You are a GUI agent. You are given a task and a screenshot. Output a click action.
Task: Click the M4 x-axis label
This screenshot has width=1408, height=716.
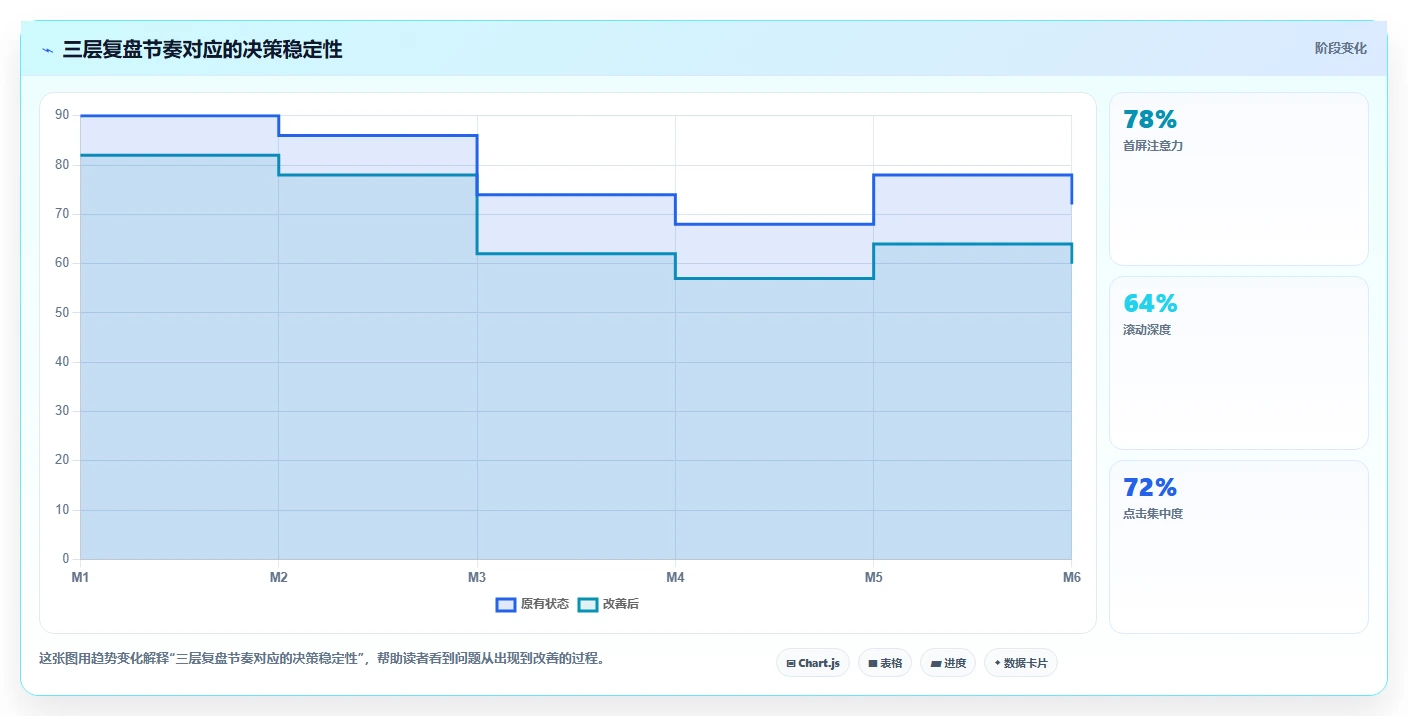tap(675, 577)
